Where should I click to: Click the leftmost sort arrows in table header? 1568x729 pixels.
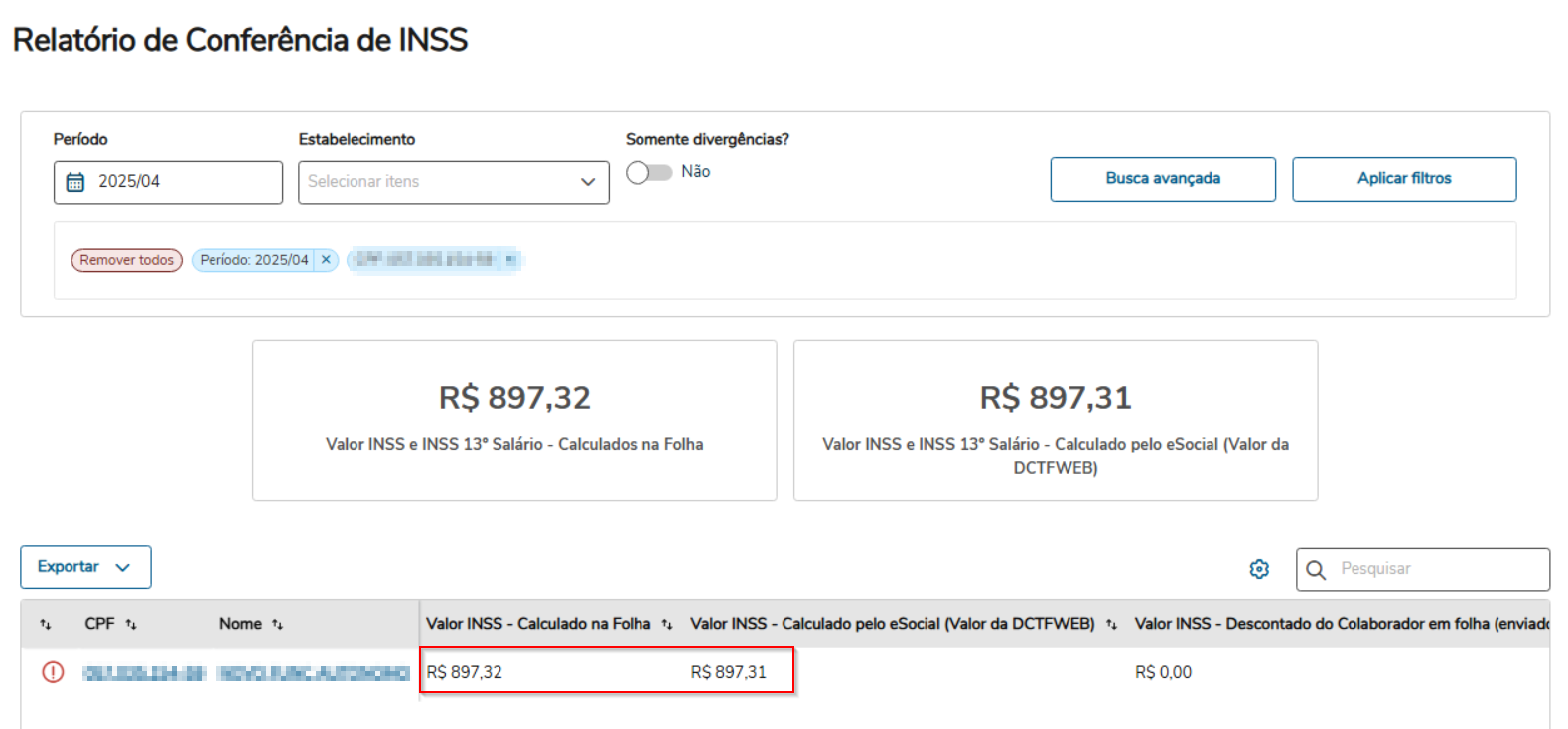point(45,625)
